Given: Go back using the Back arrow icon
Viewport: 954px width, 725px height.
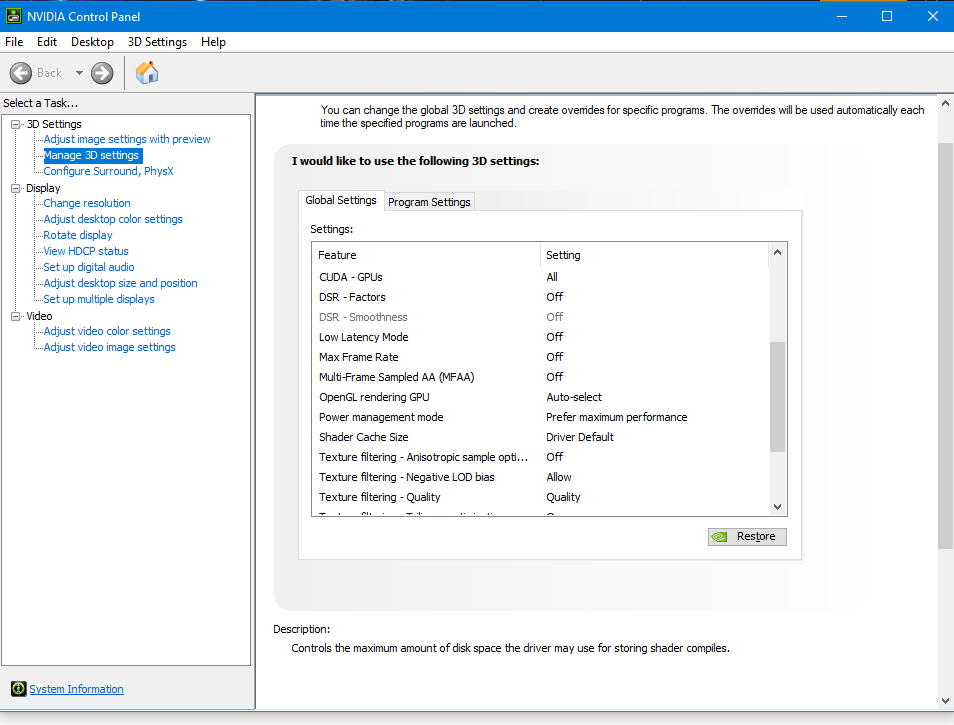Looking at the screenshot, I should coord(21,73).
